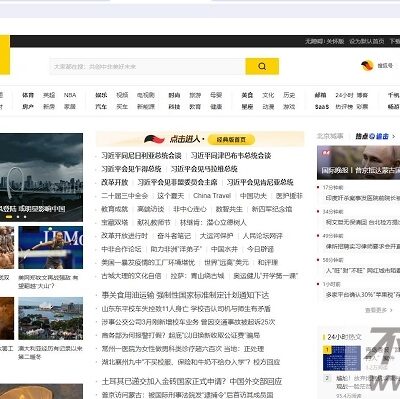Open the tennis player photo thumbnail
Image resolution: width=400 pixels, height=399 pixels.
(51, 248)
